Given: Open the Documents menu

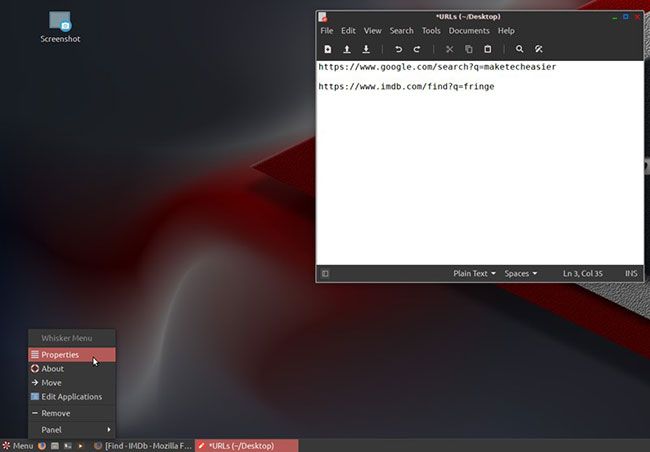Looking at the screenshot, I should (469, 31).
